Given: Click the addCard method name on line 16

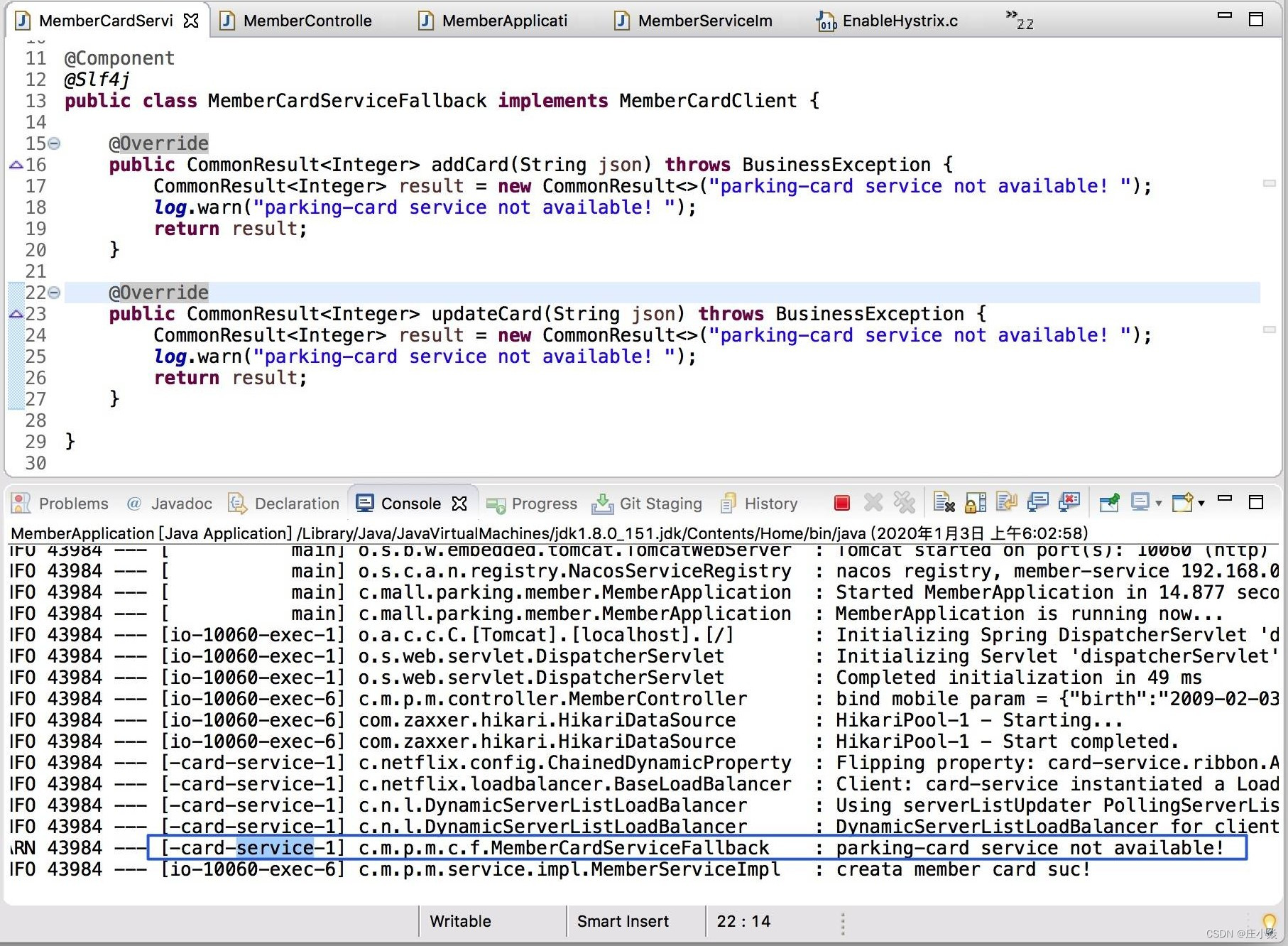Looking at the screenshot, I should 470,165.
